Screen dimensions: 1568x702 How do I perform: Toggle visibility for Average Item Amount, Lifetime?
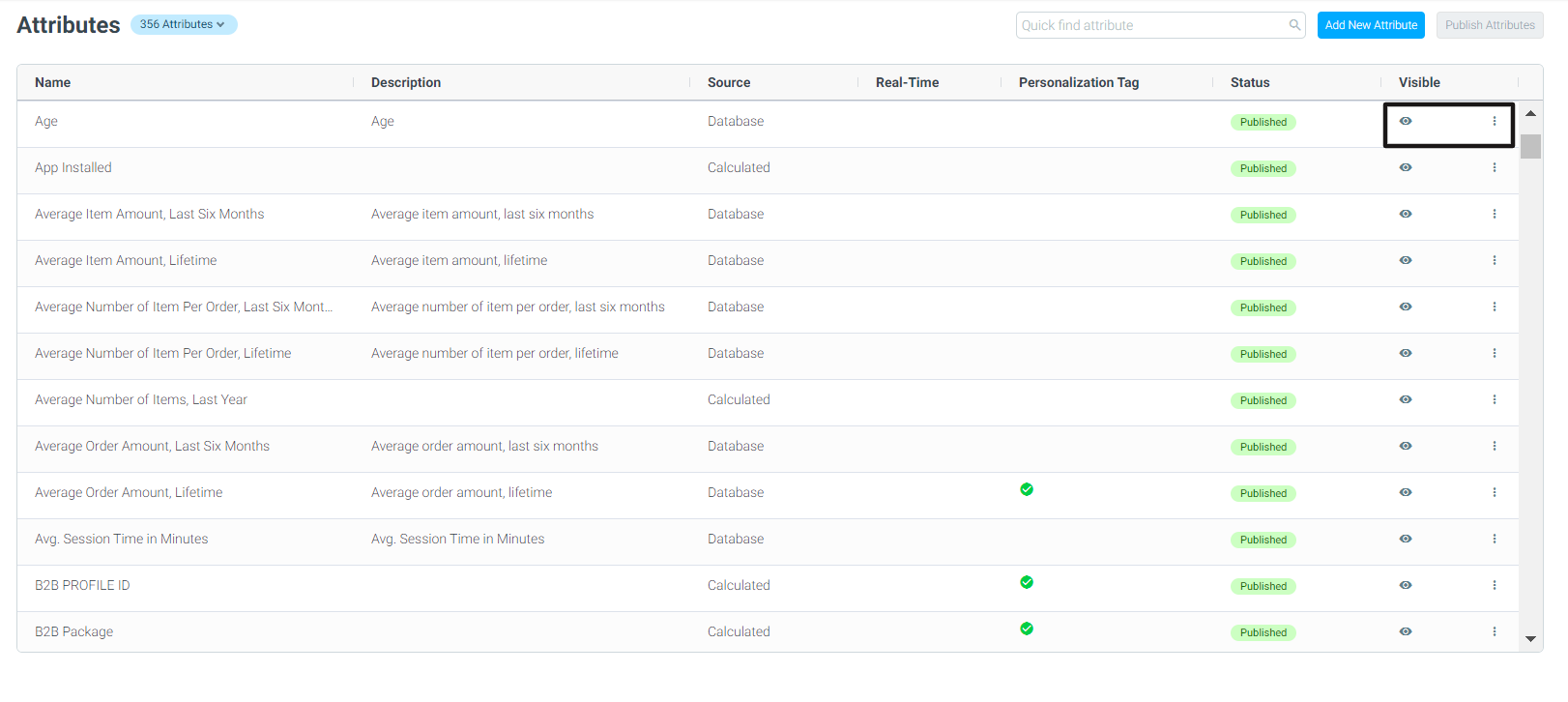[1406, 260]
